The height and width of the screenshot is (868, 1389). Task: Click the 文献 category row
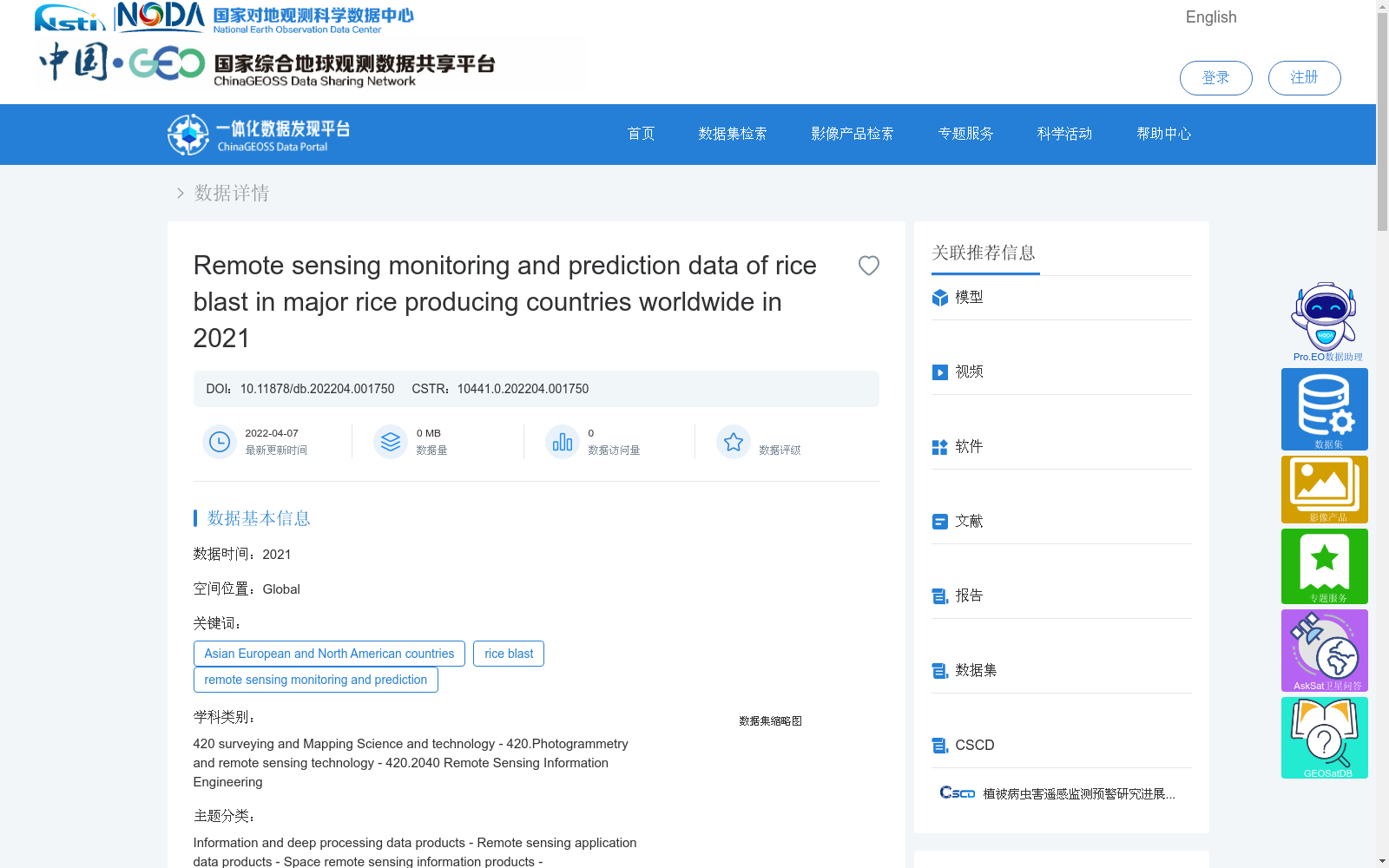[x=1062, y=522]
